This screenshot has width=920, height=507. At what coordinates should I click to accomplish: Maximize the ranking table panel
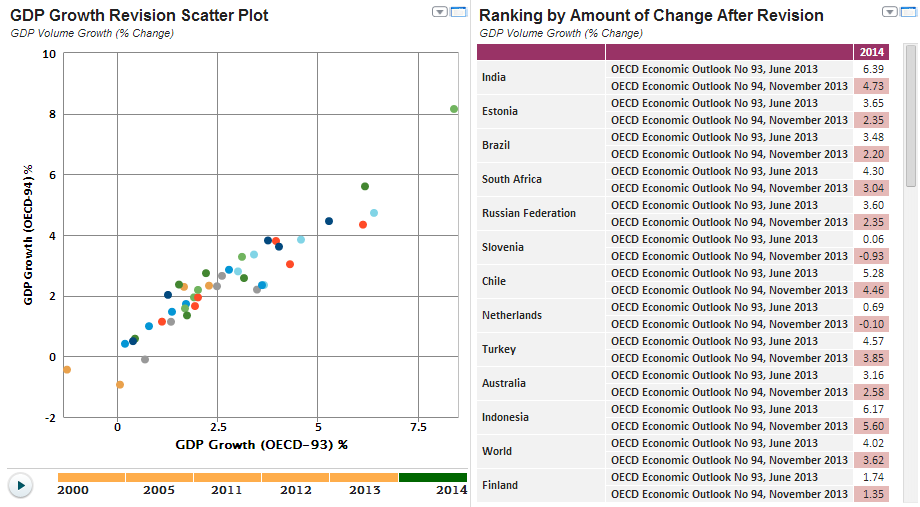pyautogui.click(x=909, y=12)
